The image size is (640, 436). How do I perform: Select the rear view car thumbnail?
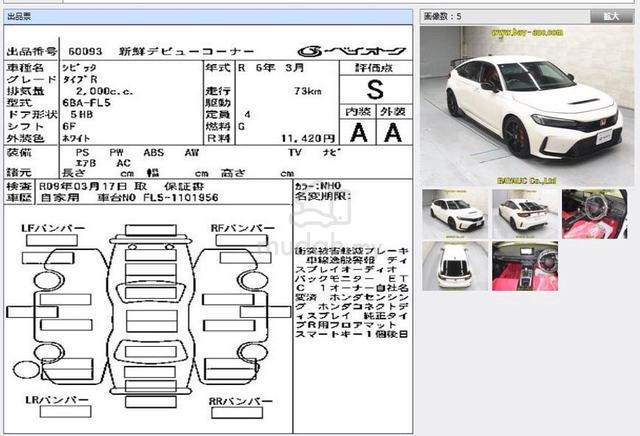525,214
